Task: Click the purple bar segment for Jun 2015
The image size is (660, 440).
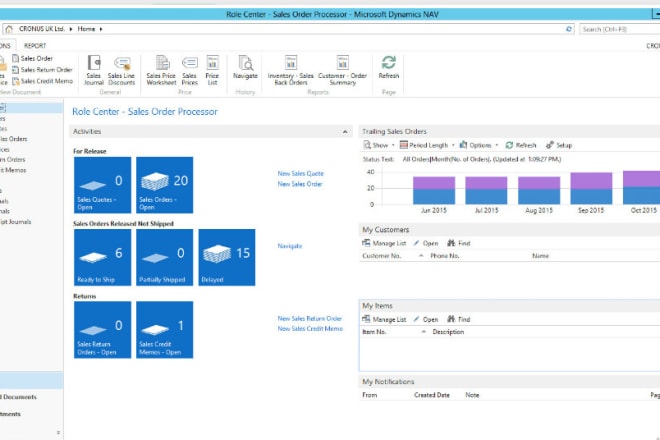Action: 434,183
